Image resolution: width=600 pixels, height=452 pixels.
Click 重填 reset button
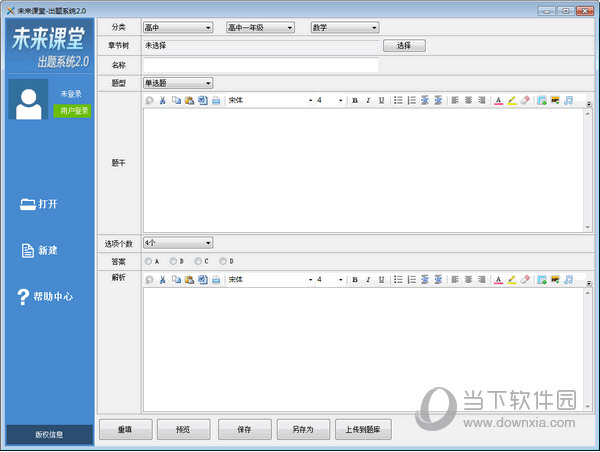(x=126, y=429)
